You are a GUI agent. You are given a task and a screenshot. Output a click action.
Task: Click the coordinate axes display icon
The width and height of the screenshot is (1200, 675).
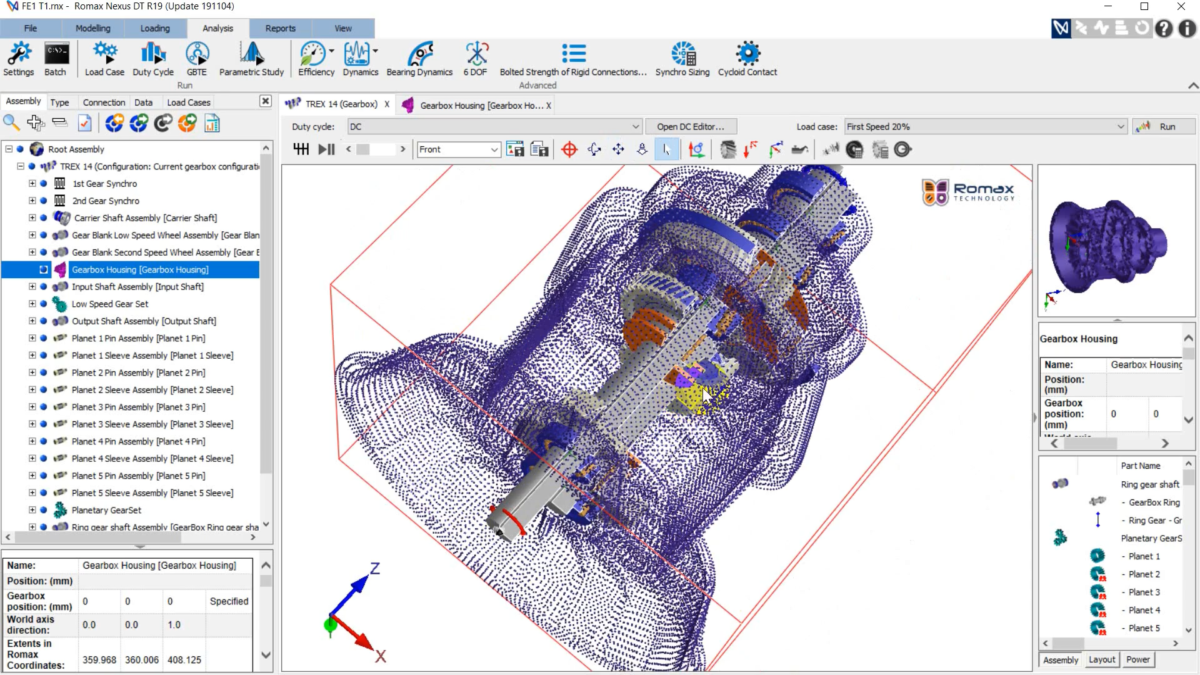click(x=696, y=149)
